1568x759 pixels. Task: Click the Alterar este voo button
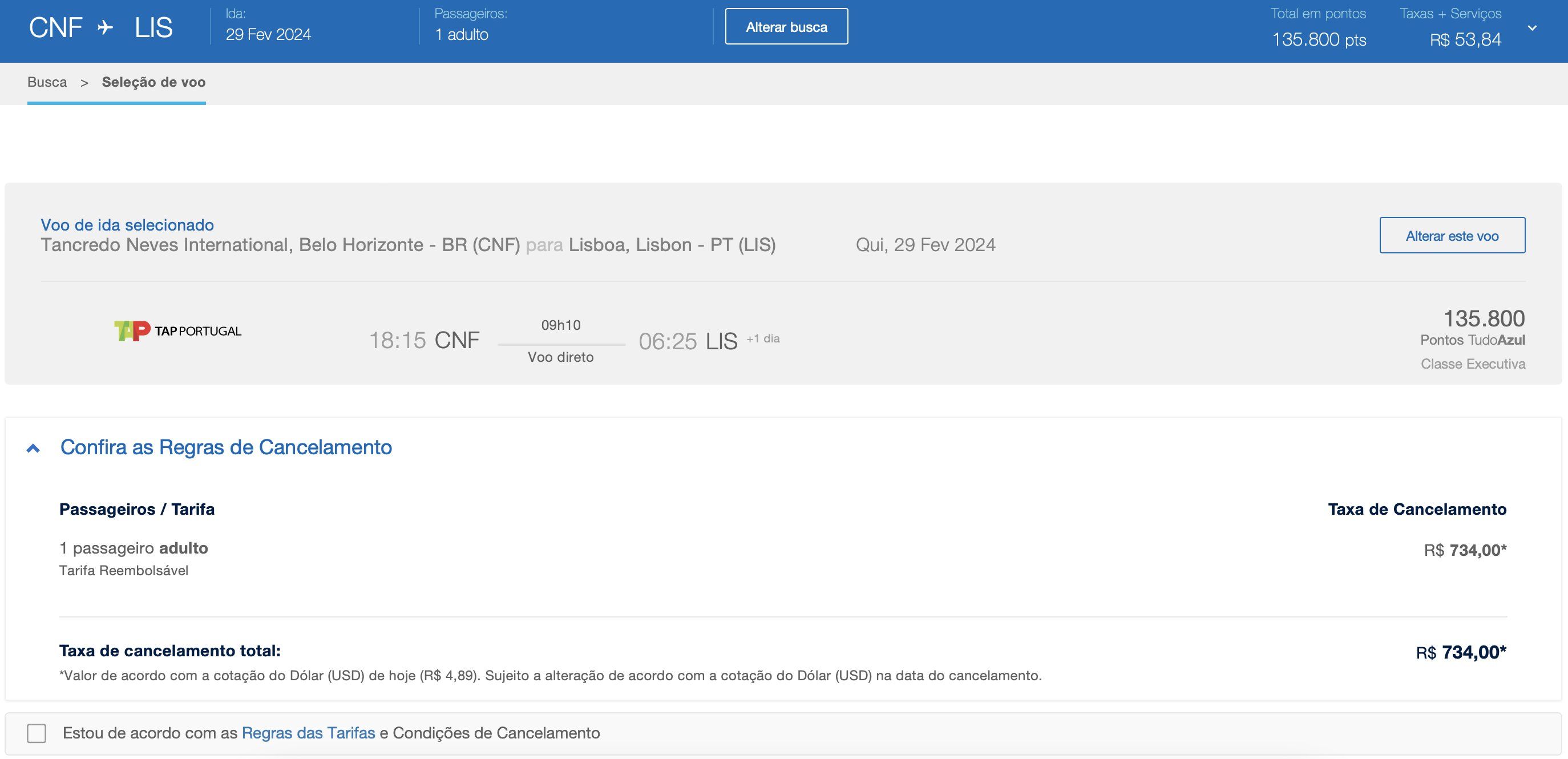pyautogui.click(x=1452, y=236)
